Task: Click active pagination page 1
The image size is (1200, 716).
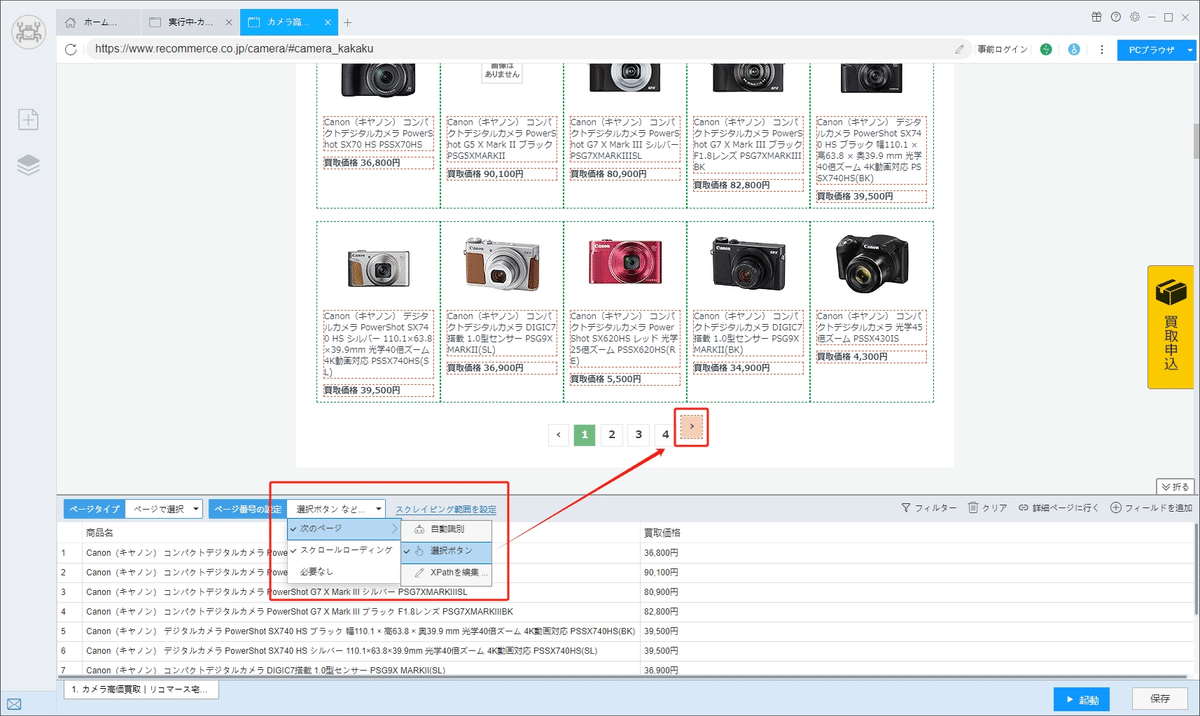Action: click(585, 434)
